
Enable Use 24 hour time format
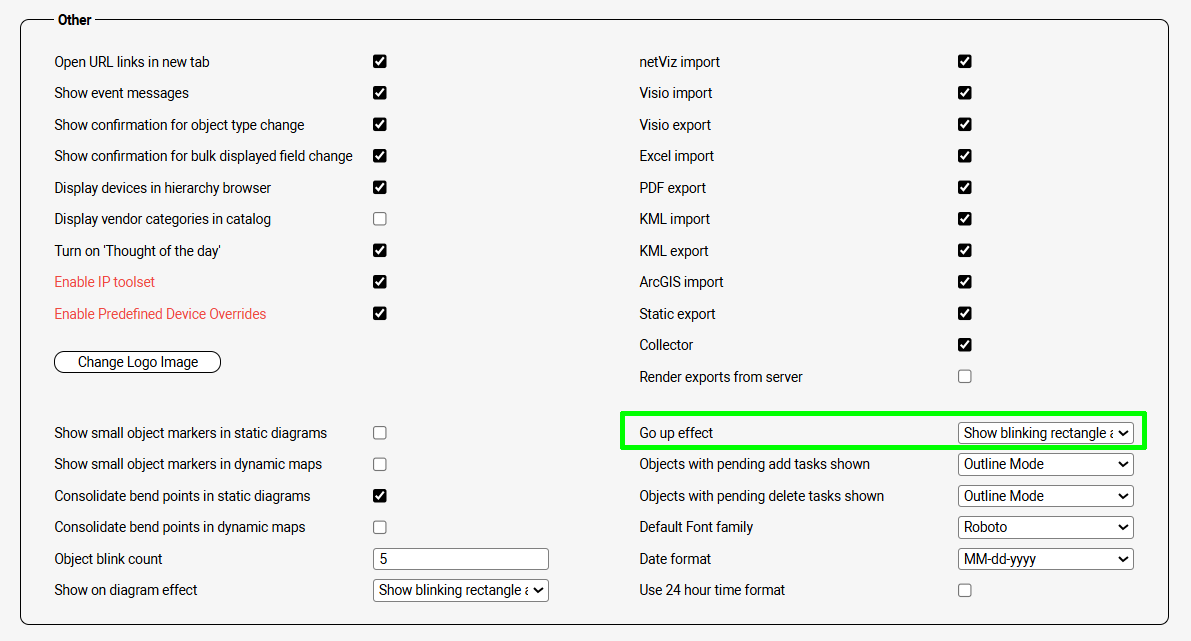click(965, 590)
